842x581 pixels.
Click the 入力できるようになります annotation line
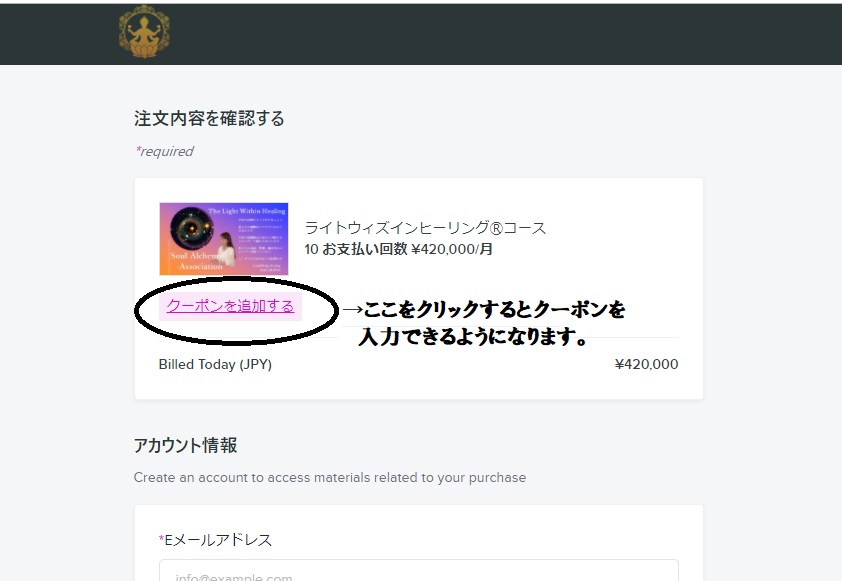tap(473, 337)
